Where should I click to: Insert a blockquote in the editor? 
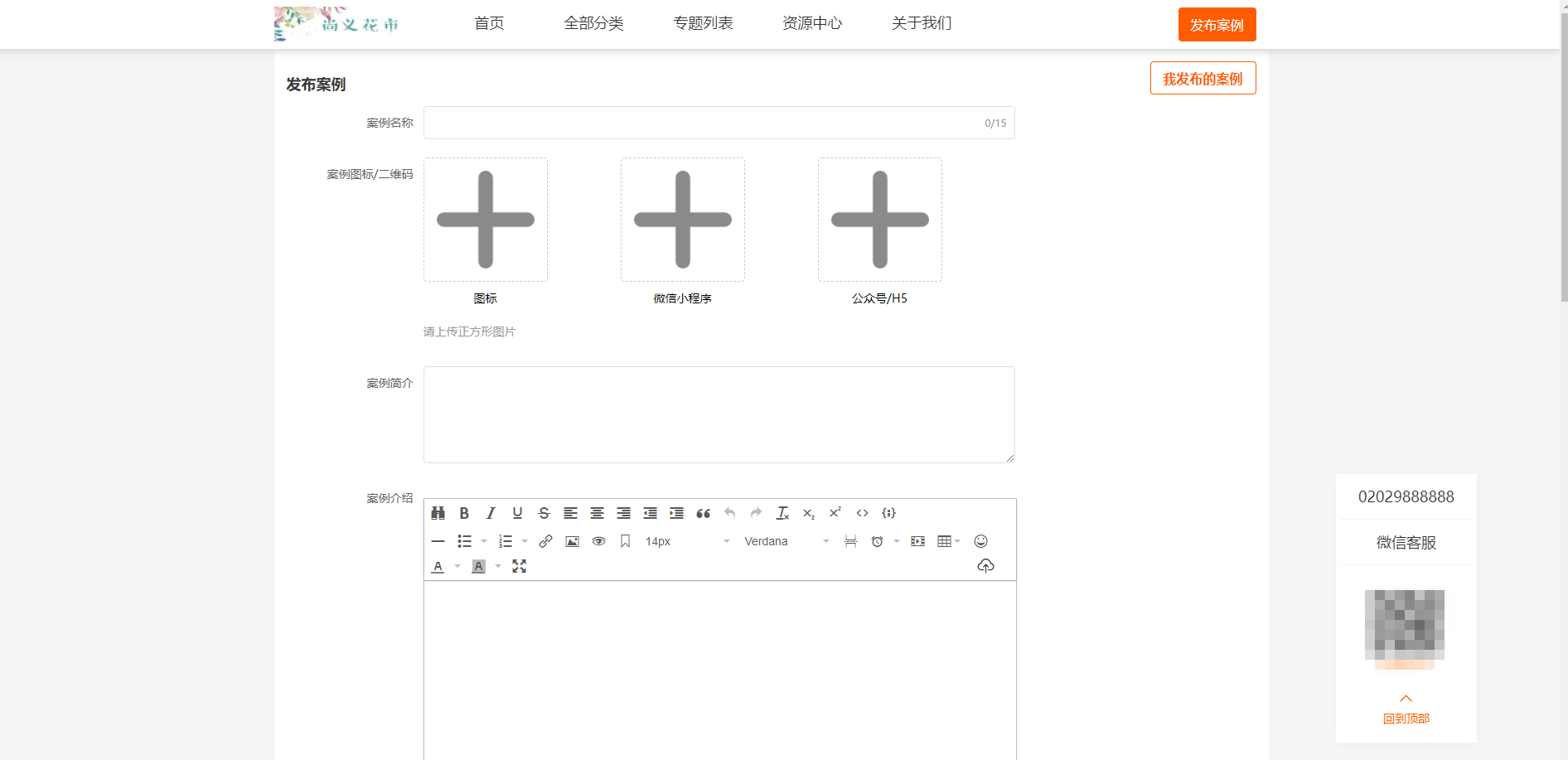tap(703, 513)
